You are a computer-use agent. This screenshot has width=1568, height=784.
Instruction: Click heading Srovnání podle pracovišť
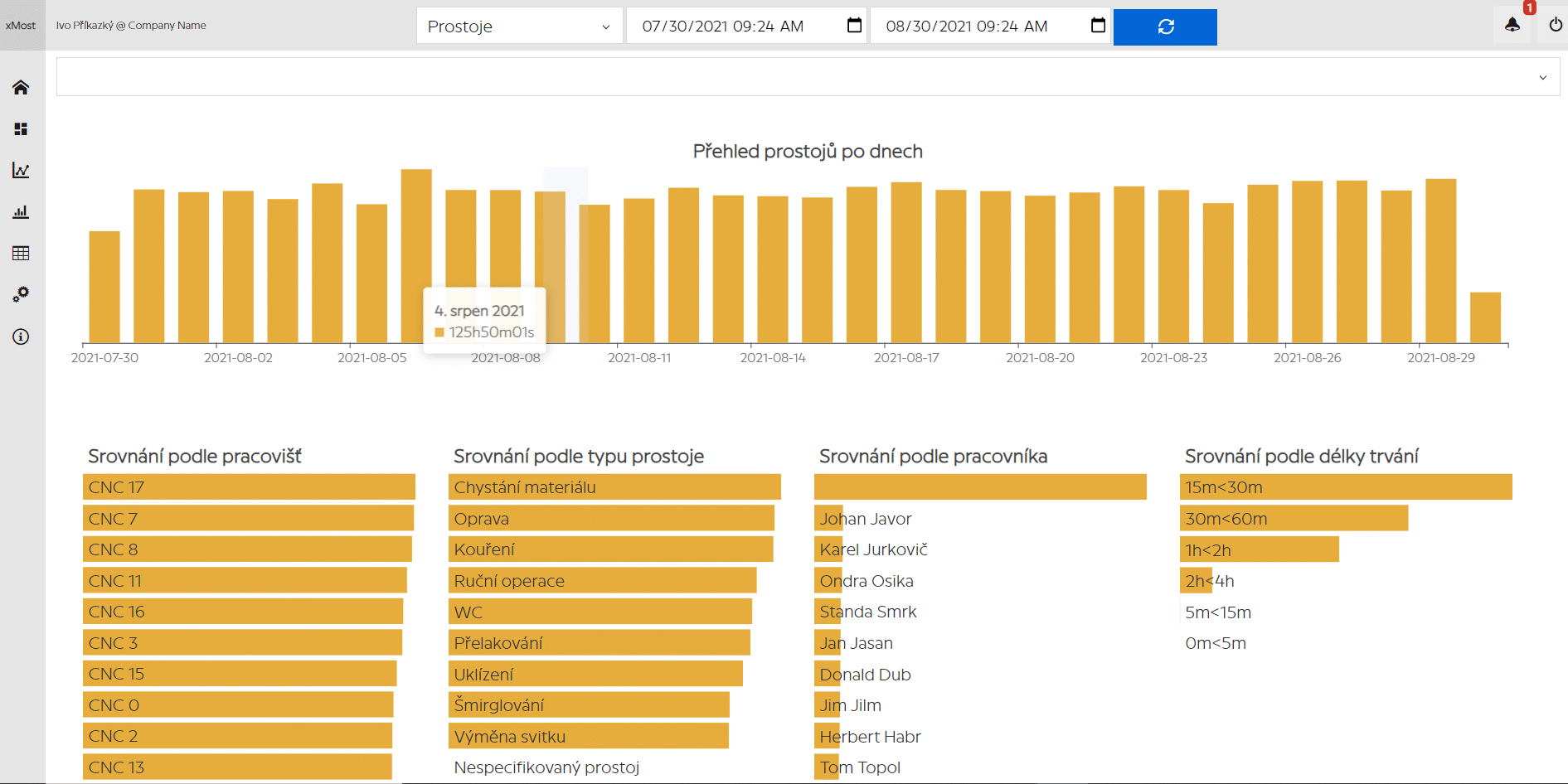tap(195, 456)
